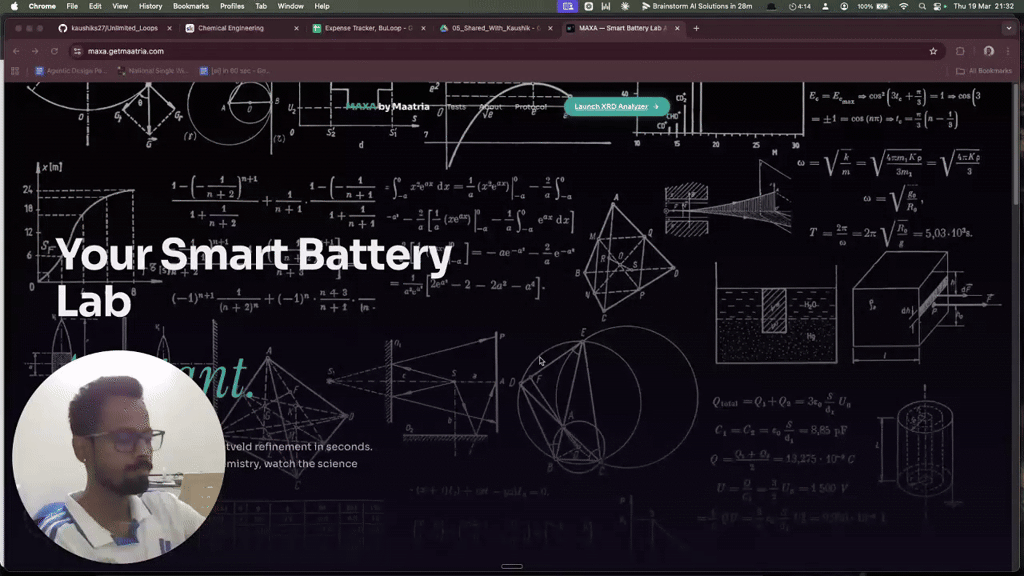Open the Agentic Design bookmark
The height and width of the screenshot is (576, 1024).
coord(70,71)
